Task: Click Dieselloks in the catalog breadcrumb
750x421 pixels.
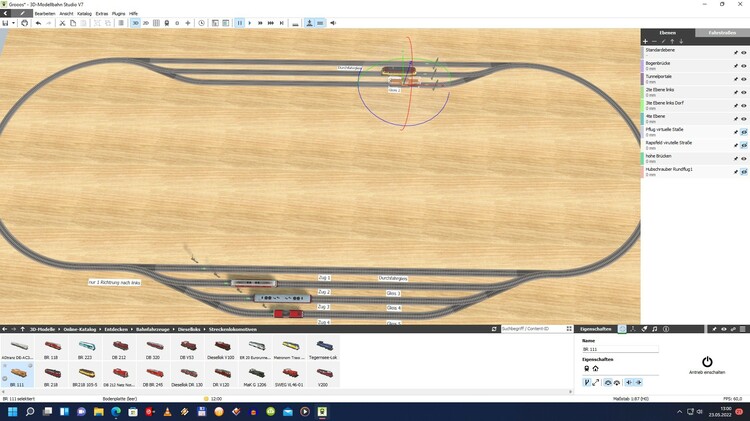Action: point(189,329)
